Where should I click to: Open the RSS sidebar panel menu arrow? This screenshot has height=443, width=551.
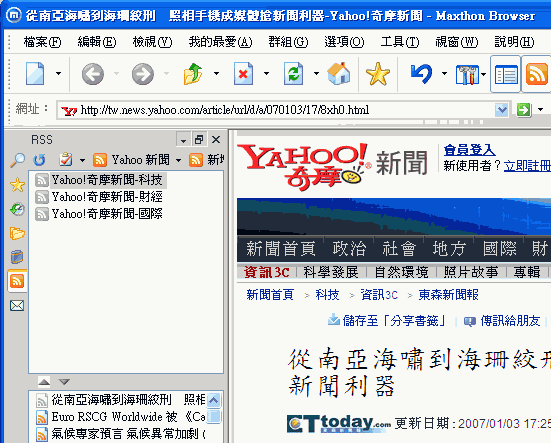coord(183,140)
